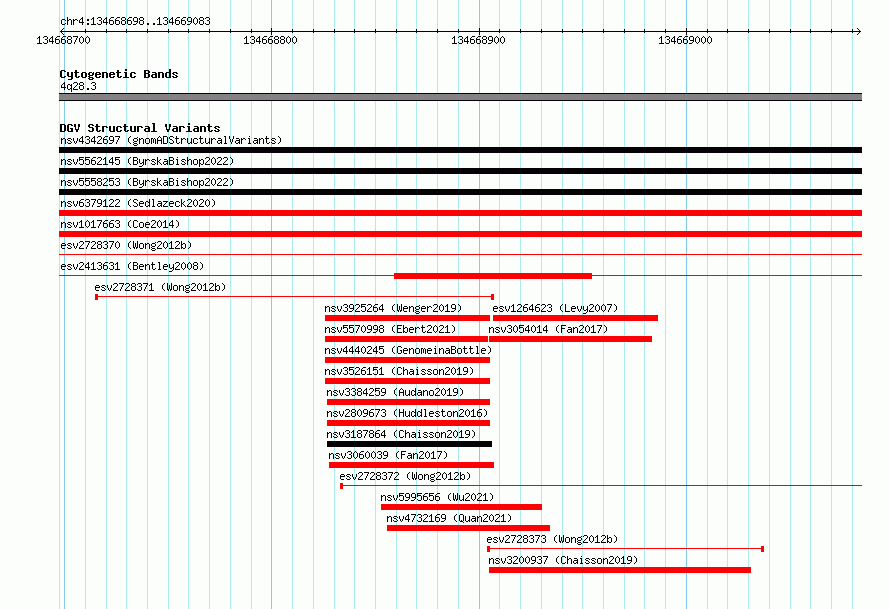This screenshot has height=609, width=890.
Task: Click the black bar under nsv5558253
Action: tap(460, 192)
